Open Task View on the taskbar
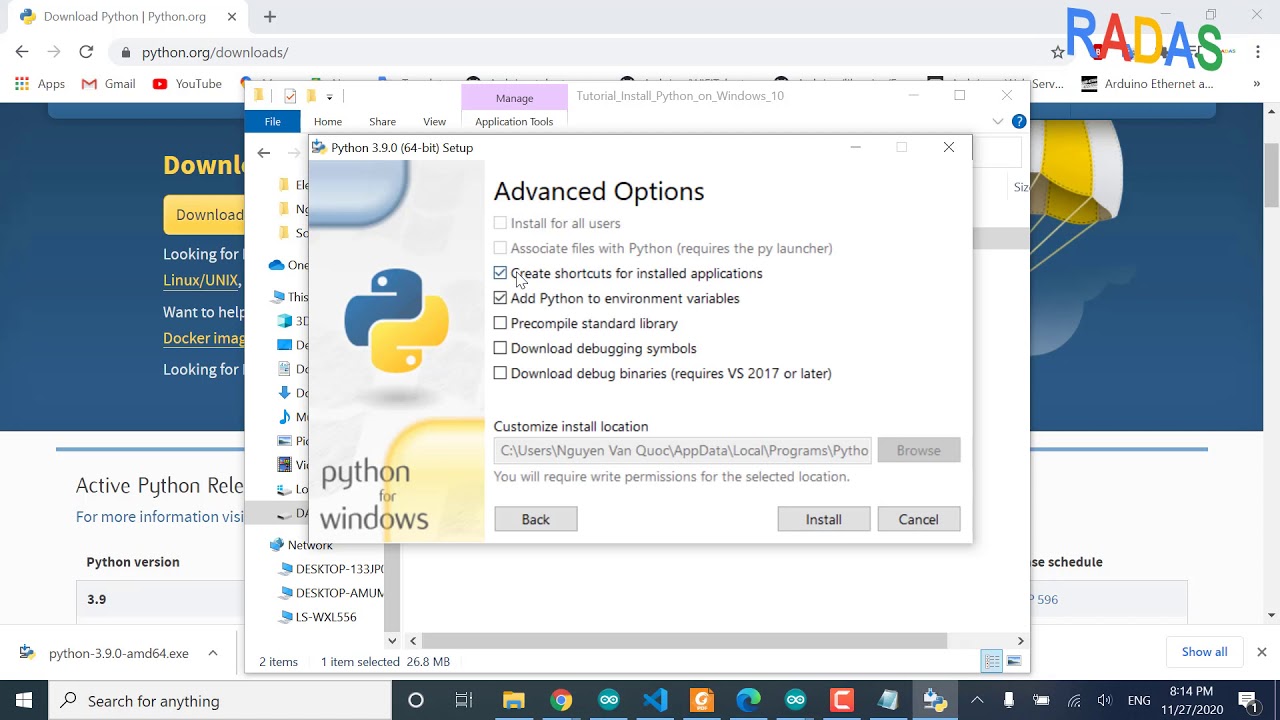Image resolution: width=1280 pixels, height=720 pixels. pos(464,700)
